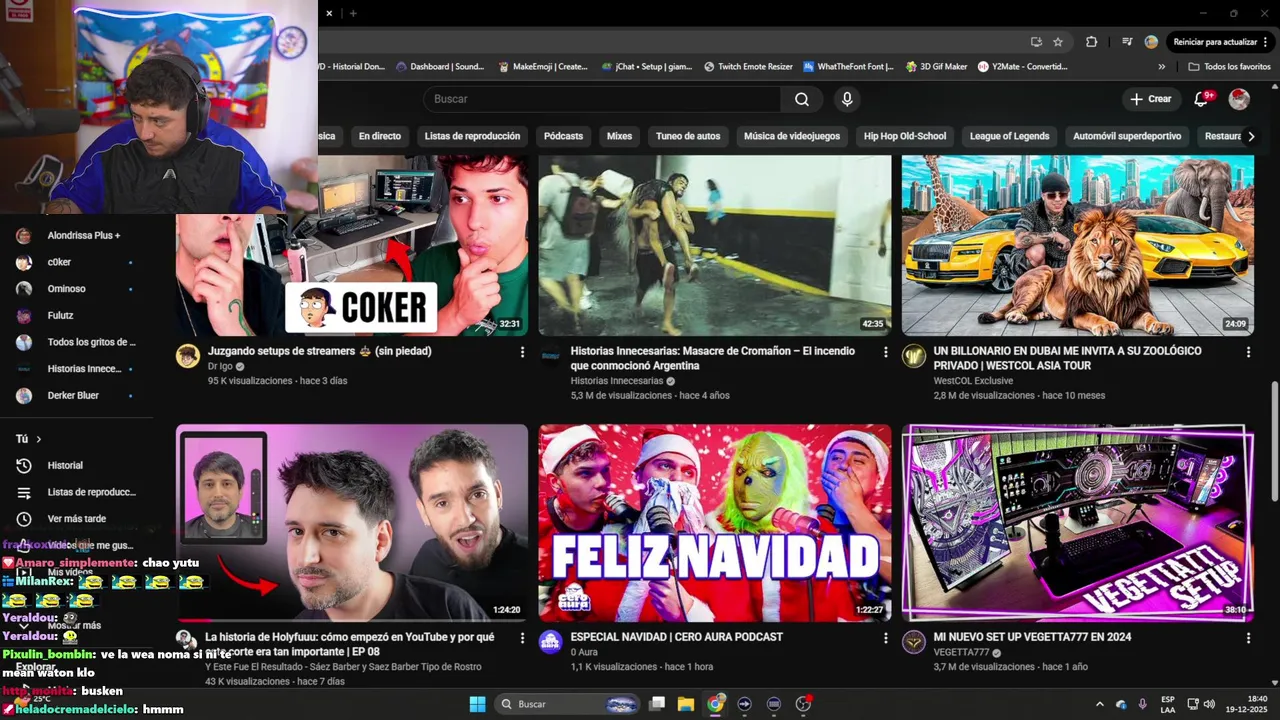
Task: Open the MakeEmoji bookmark
Action: click(543, 67)
